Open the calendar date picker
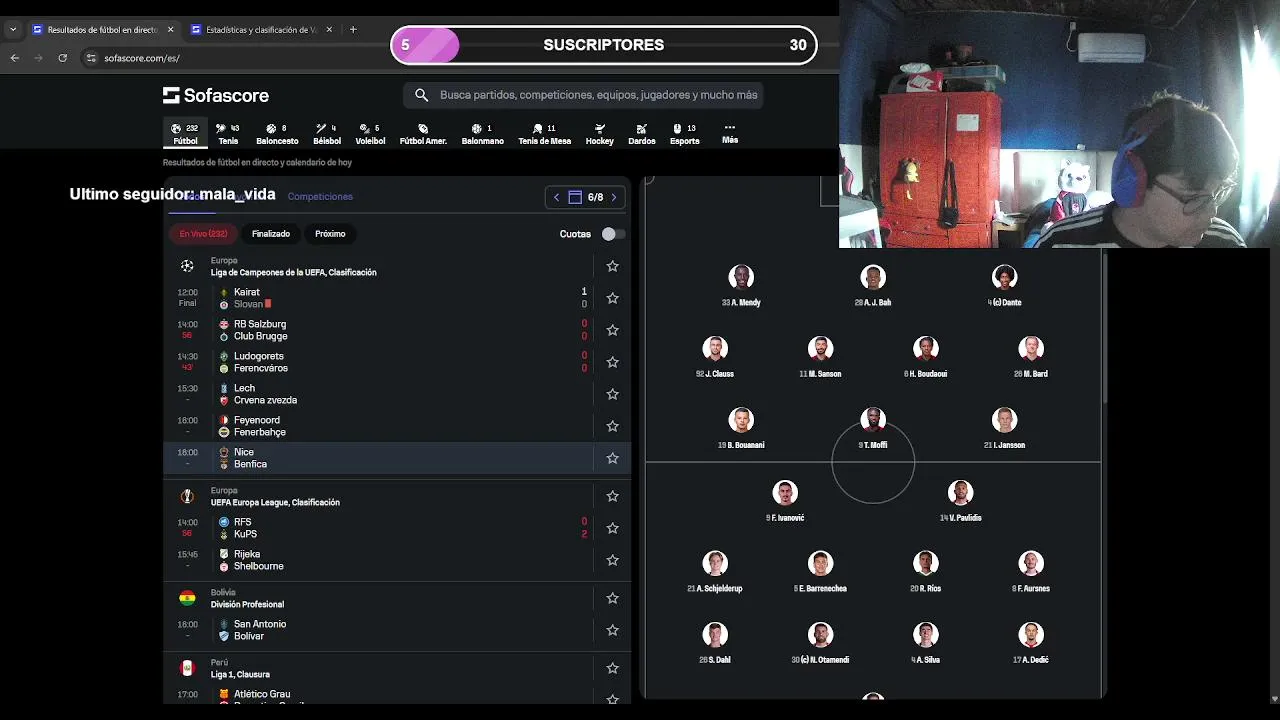Viewport: 1280px width, 720px height. click(x=575, y=197)
